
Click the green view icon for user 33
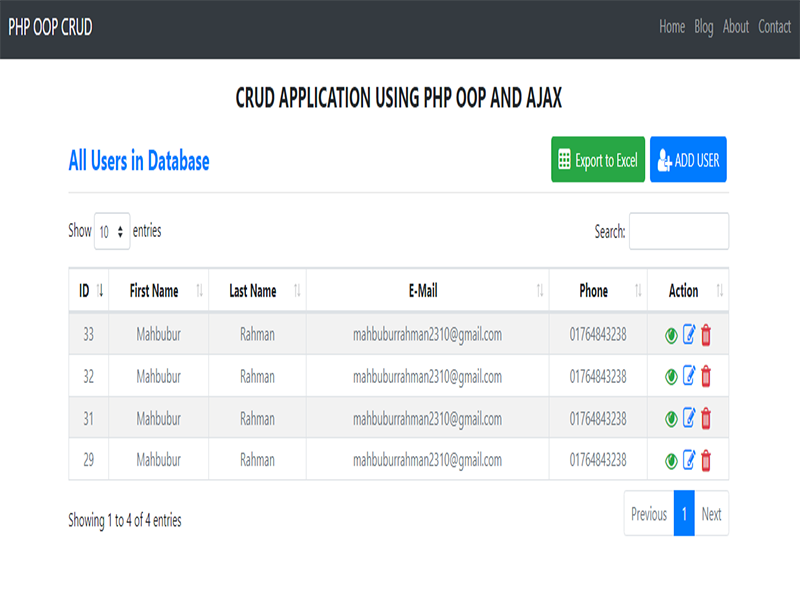[671, 335]
